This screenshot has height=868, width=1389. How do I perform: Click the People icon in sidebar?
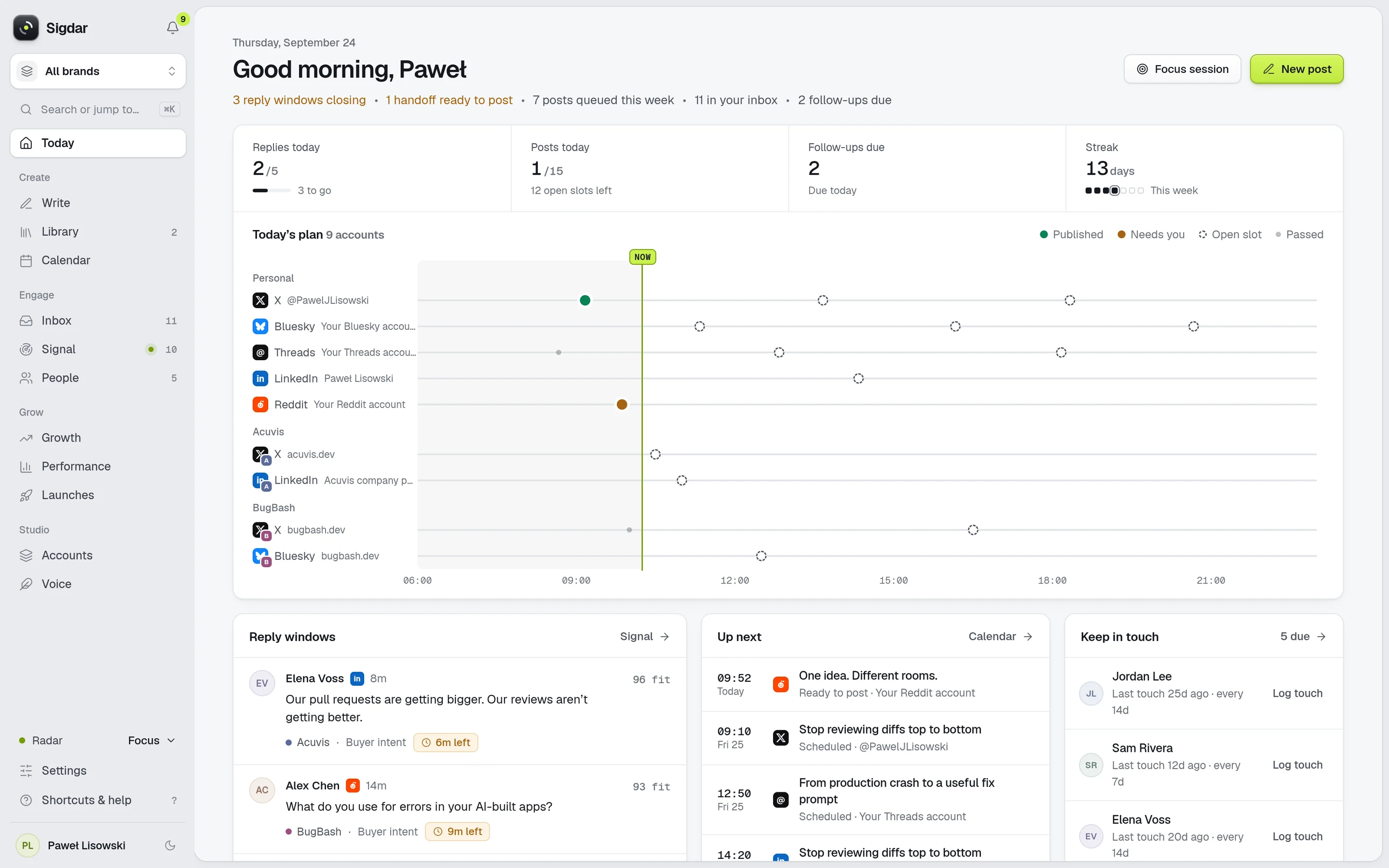27,379
